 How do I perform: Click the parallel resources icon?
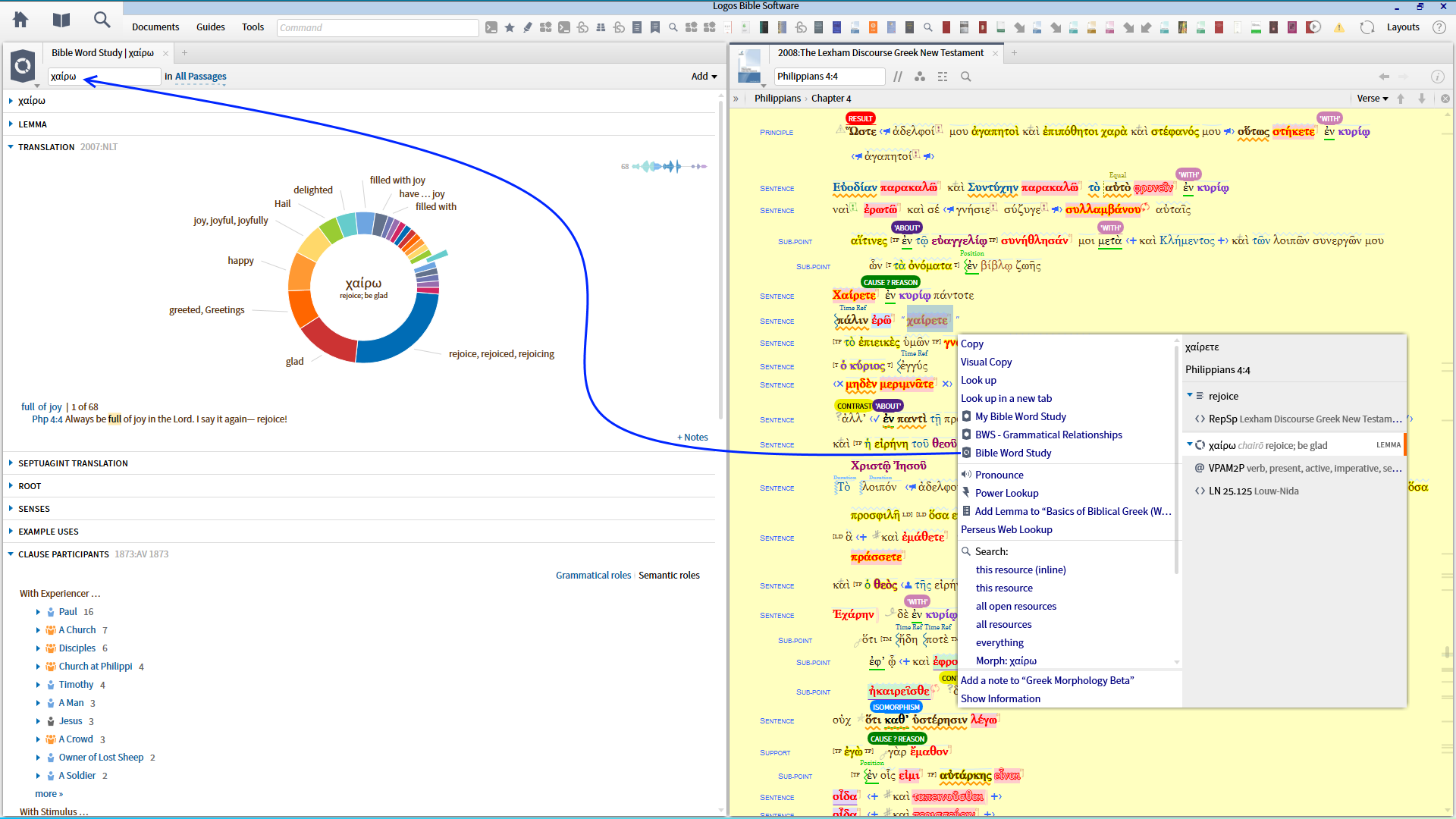tap(898, 77)
